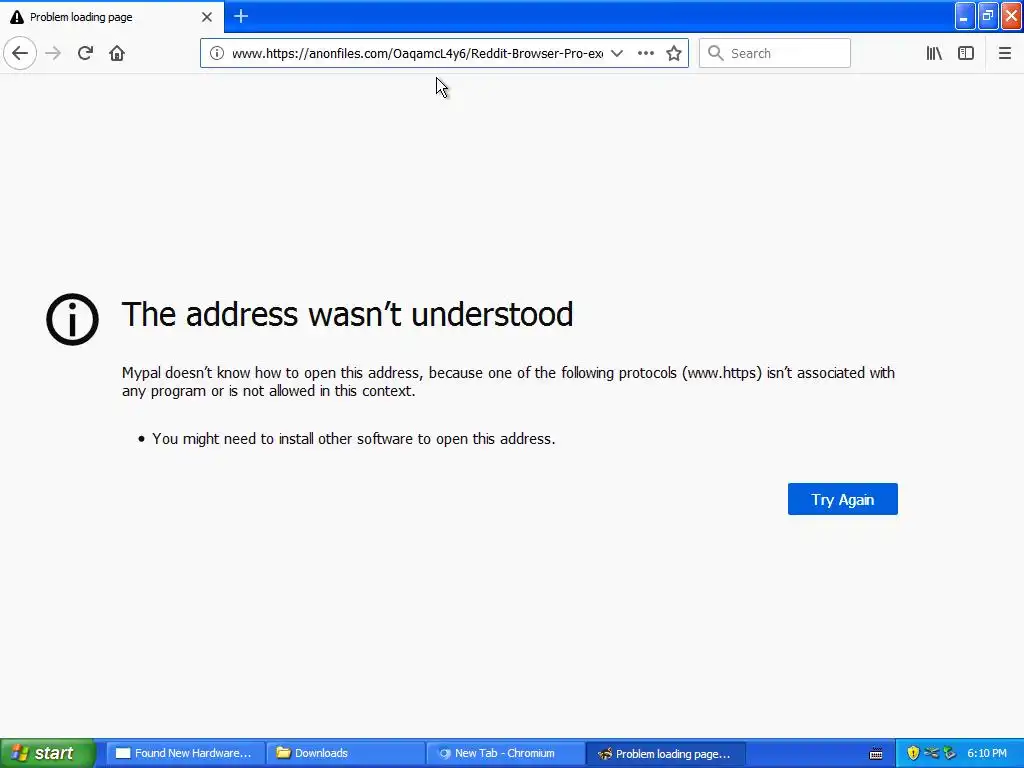Click the Try Again button
This screenshot has width=1024, height=768.
(842, 499)
